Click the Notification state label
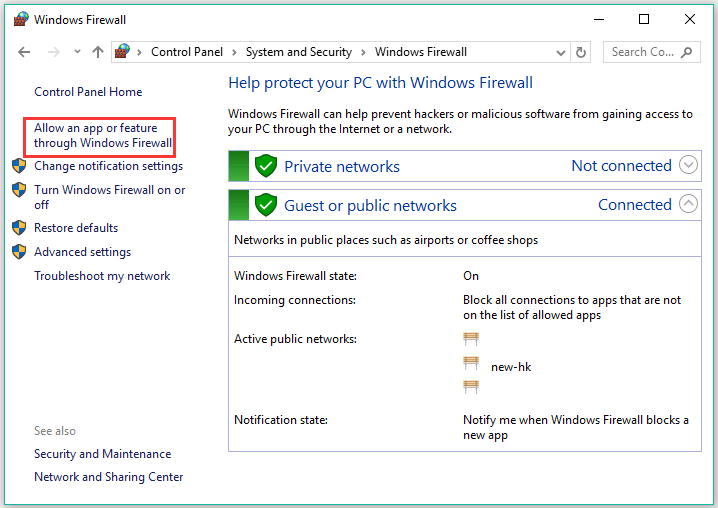The width and height of the screenshot is (718, 508). pos(281,420)
